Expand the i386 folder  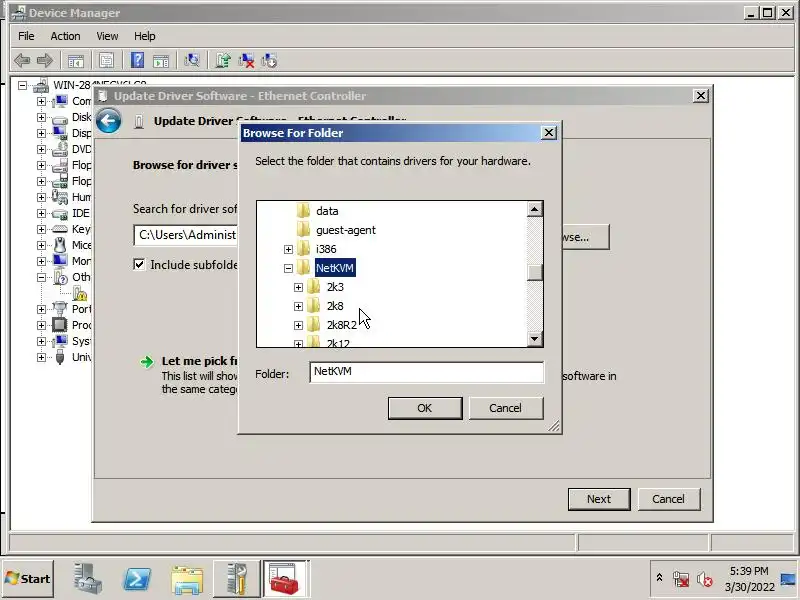[288, 249]
